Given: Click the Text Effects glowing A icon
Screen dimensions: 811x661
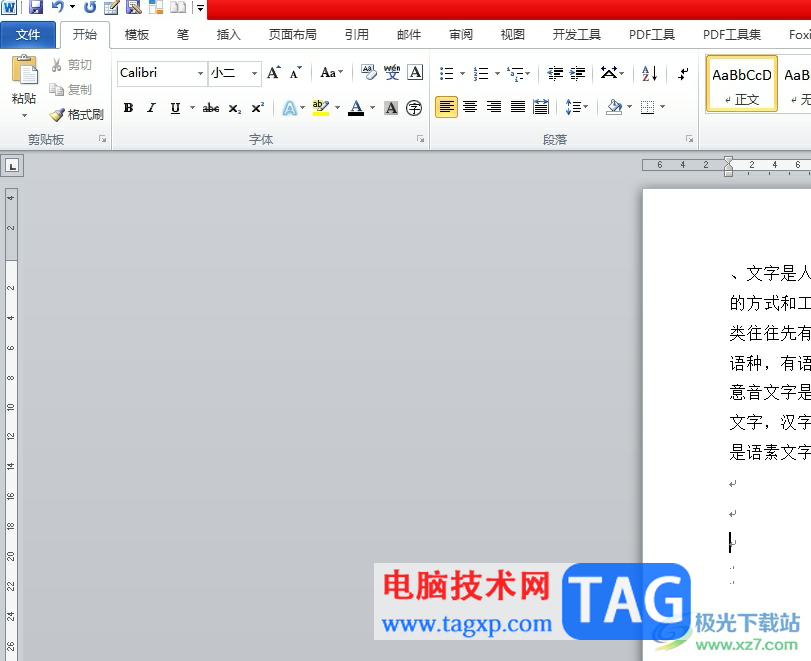Looking at the screenshot, I should (290, 108).
